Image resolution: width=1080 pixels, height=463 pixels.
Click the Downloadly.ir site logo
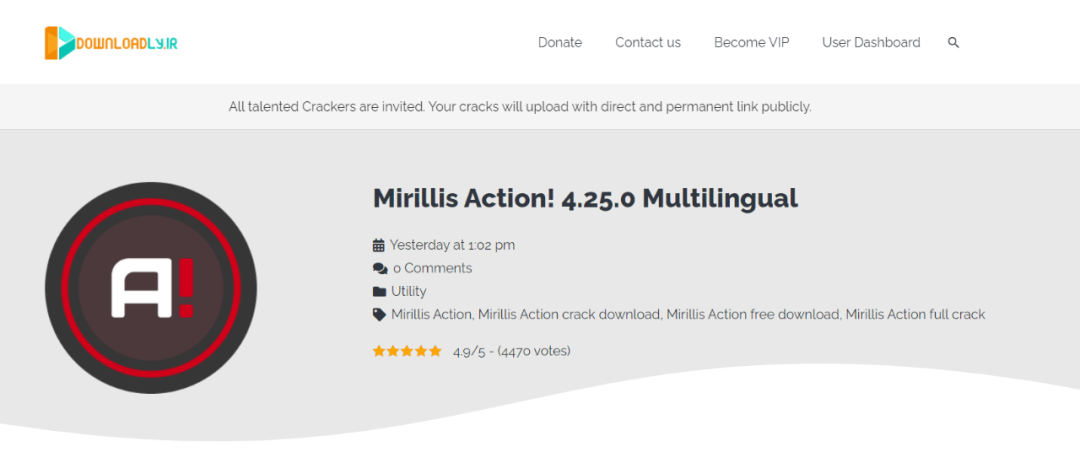[111, 43]
